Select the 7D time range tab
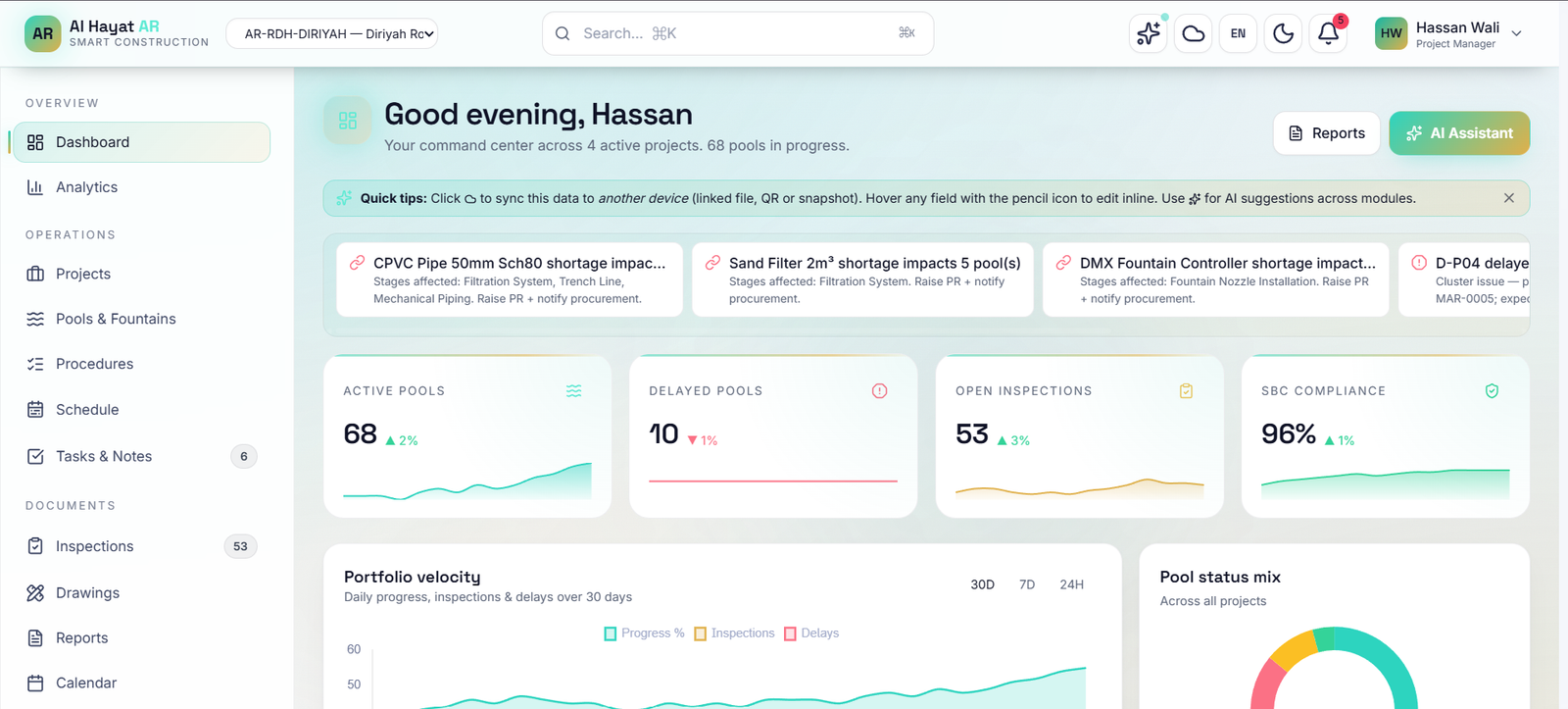The height and width of the screenshot is (709, 1568). coord(1027,584)
